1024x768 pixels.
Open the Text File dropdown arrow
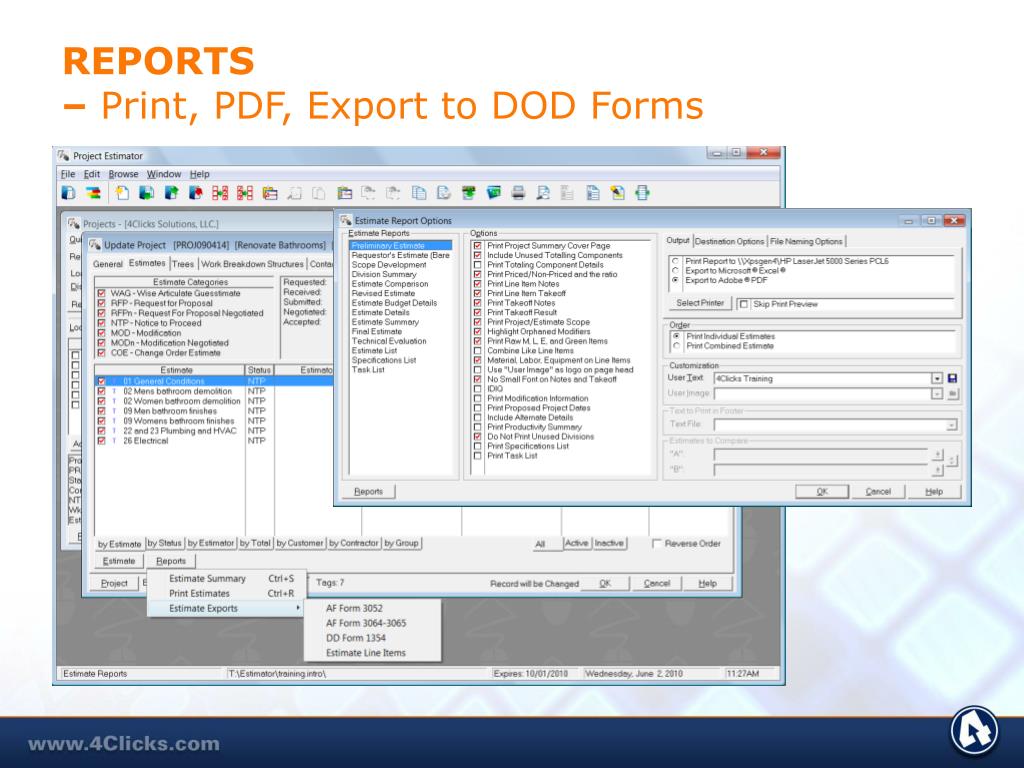point(952,425)
